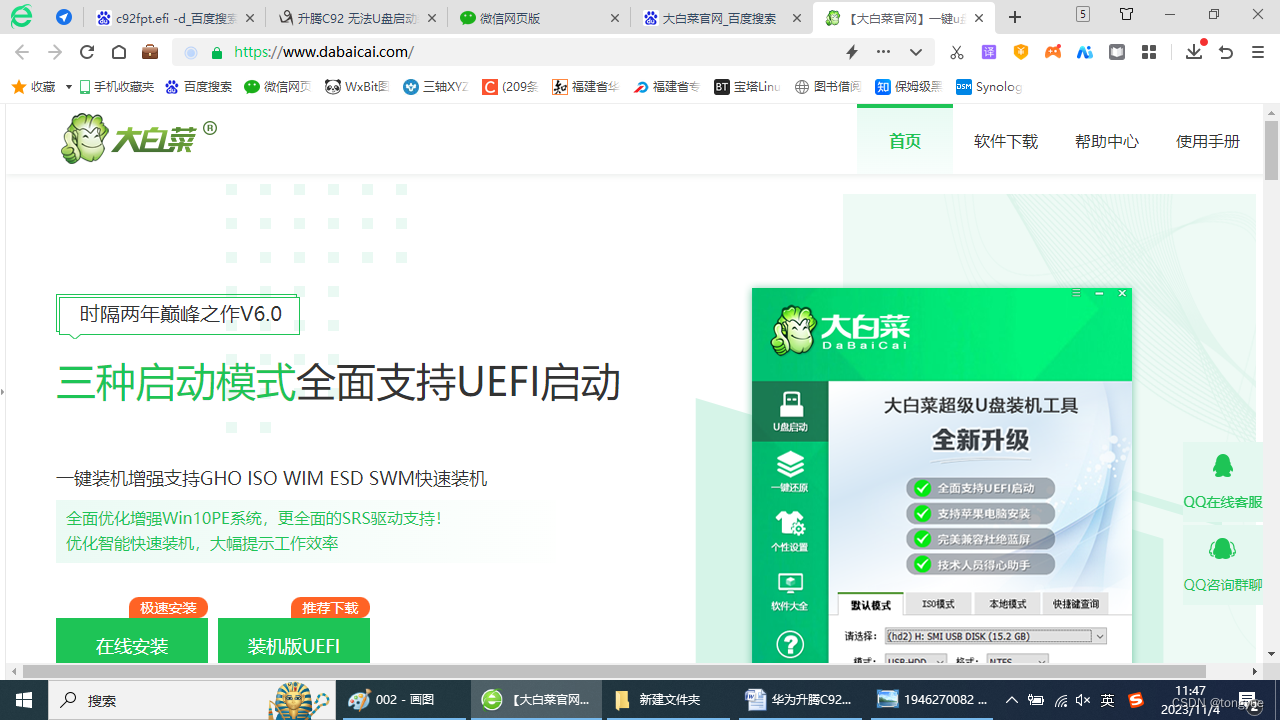Viewport: 1280px width, 720px height.
Task: Click the 在线安装 green button
Action: 132,641
